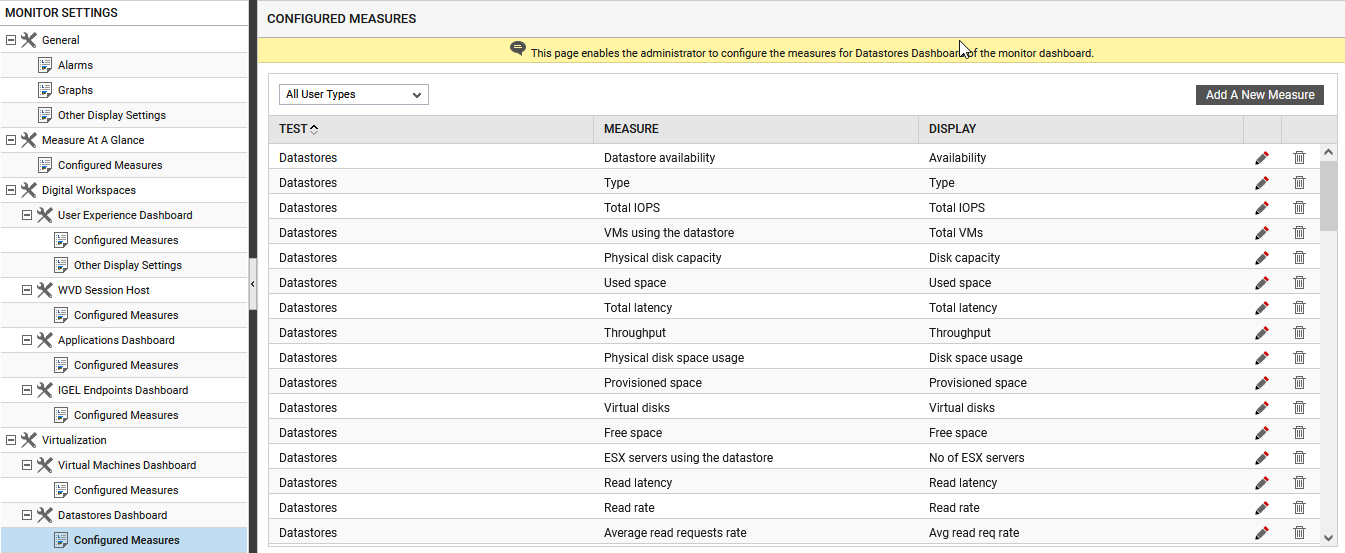This screenshot has height=553, width=1345.
Task: Click the measures table vertical scrollbar thumb
Action: click(x=1328, y=196)
